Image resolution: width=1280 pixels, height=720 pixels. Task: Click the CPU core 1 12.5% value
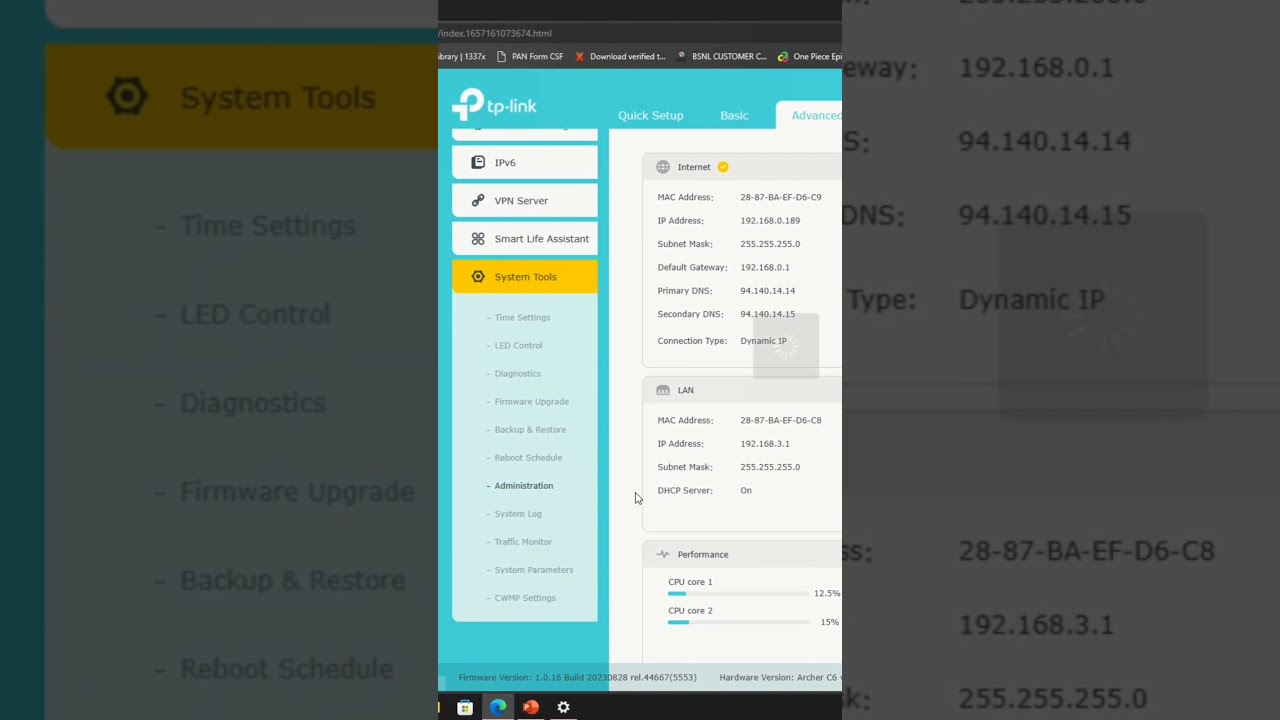coord(827,593)
